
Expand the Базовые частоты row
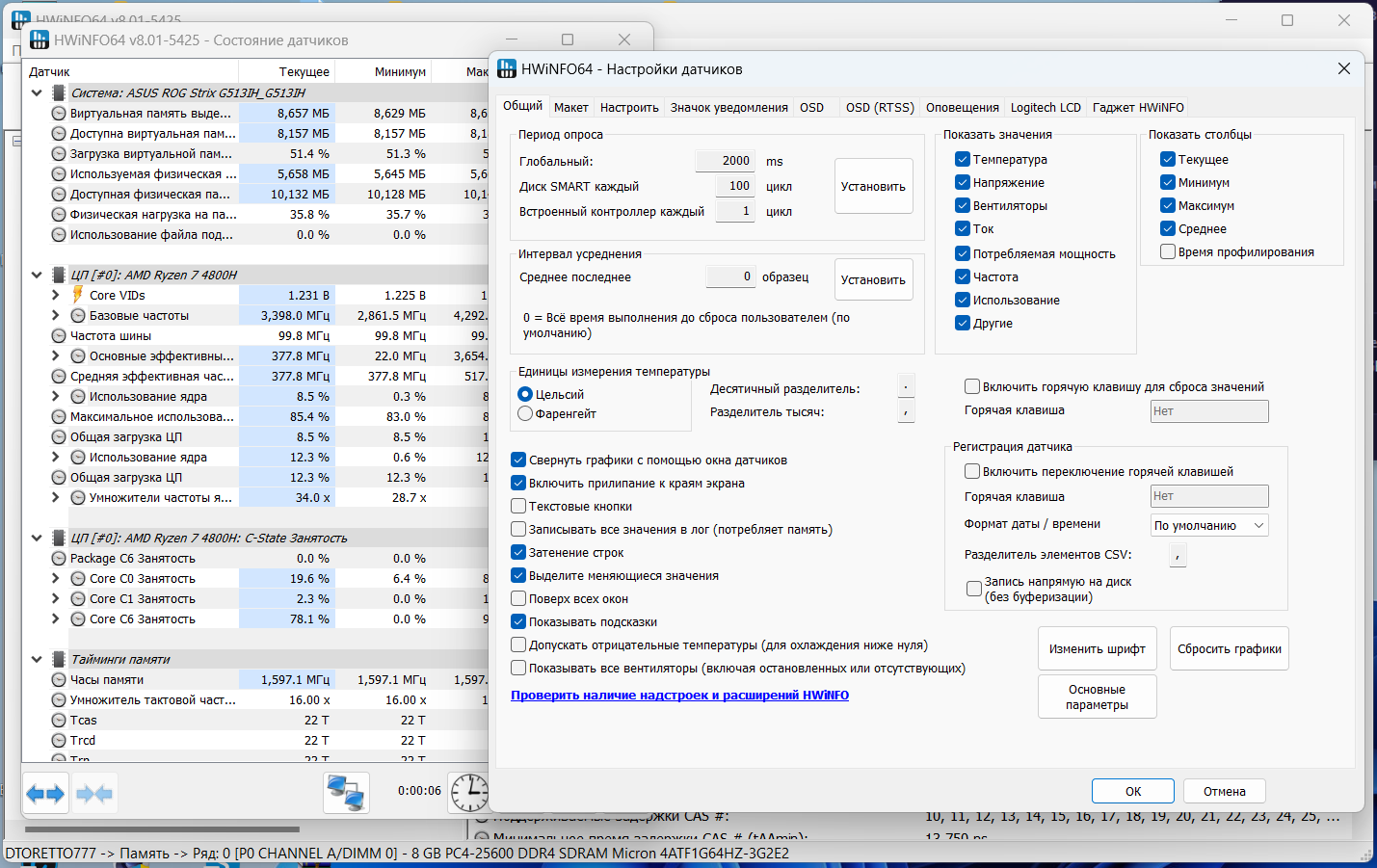pos(55,315)
